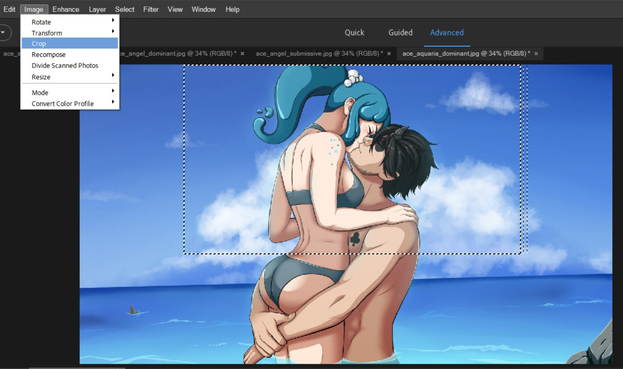Image resolution: width=623 pixels, height=369 pixels.
Task: Expand the Rotate submenu
Action: coord(70,22)
